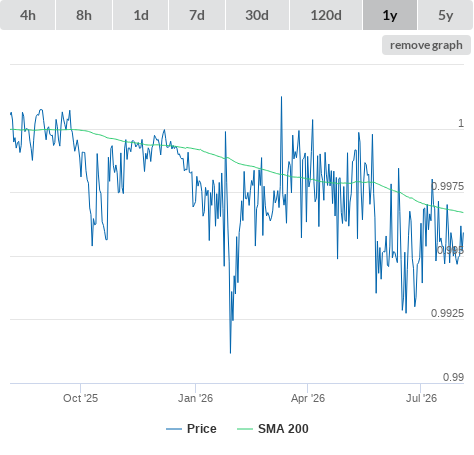The width and height of the screenshot is (474, 455).
Task: Switch chart to 5y range
Action: (x=445, y=15)
